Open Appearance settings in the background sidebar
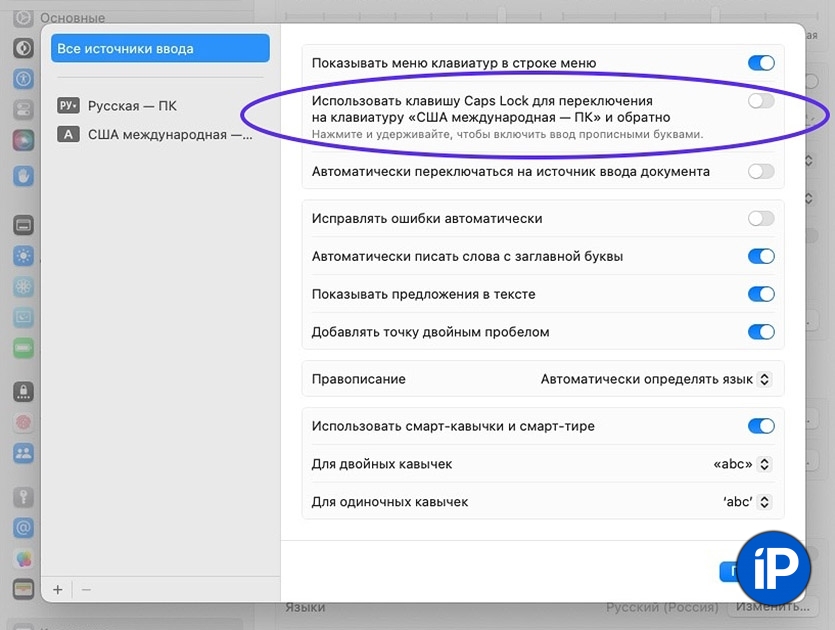 [23, 48]
